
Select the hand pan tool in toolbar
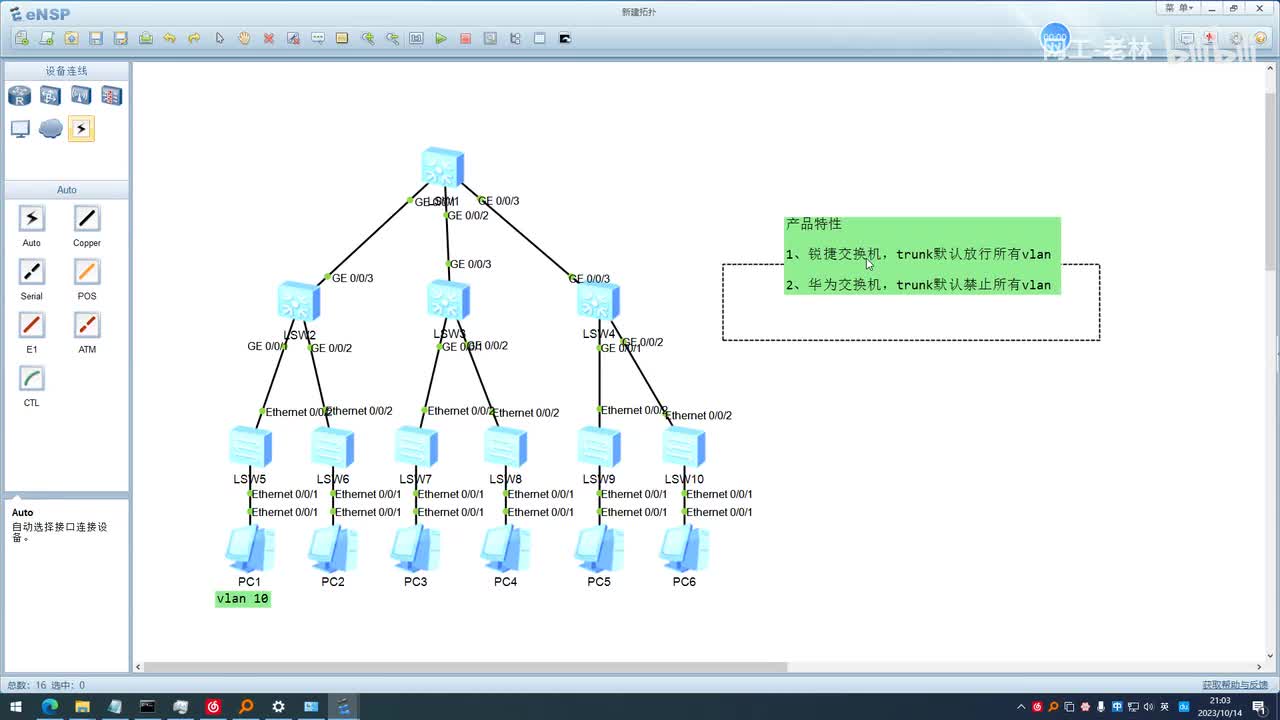click(x=244, y=38)
